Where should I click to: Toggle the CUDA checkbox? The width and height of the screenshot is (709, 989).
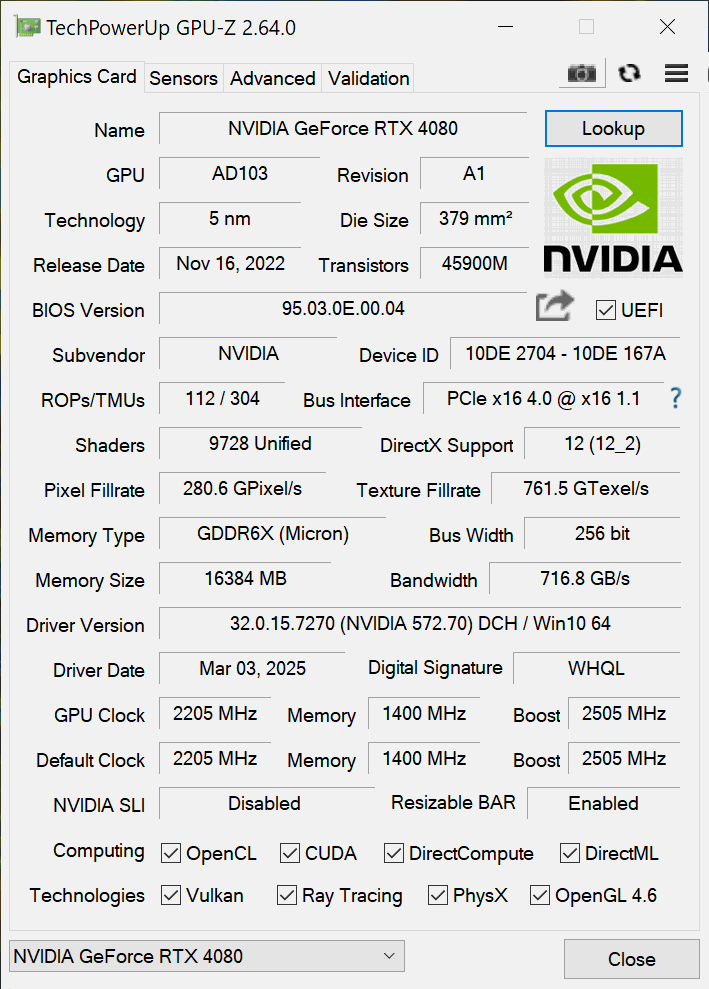[290, 853]
